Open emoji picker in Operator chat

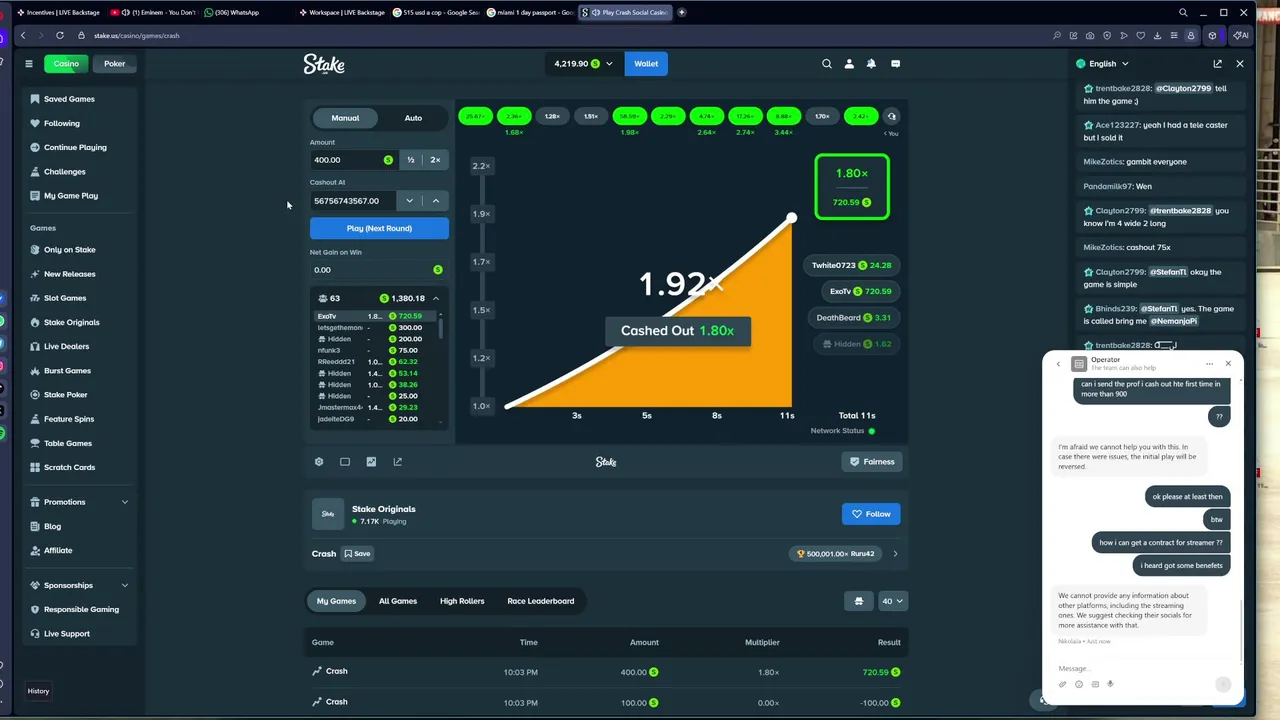click(x=1079, y=685)
